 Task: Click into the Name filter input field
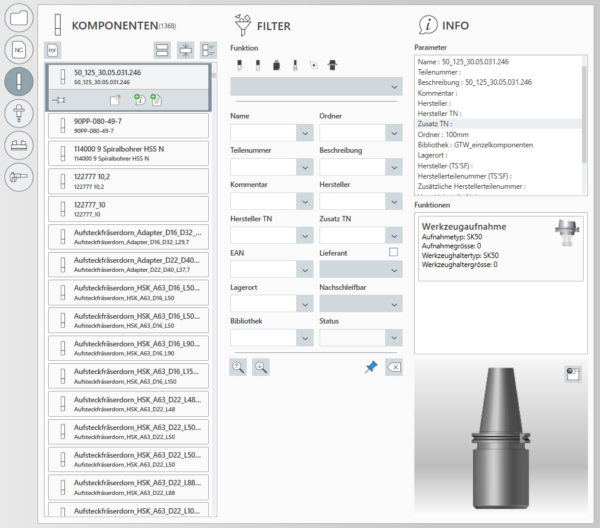point(263,133)
